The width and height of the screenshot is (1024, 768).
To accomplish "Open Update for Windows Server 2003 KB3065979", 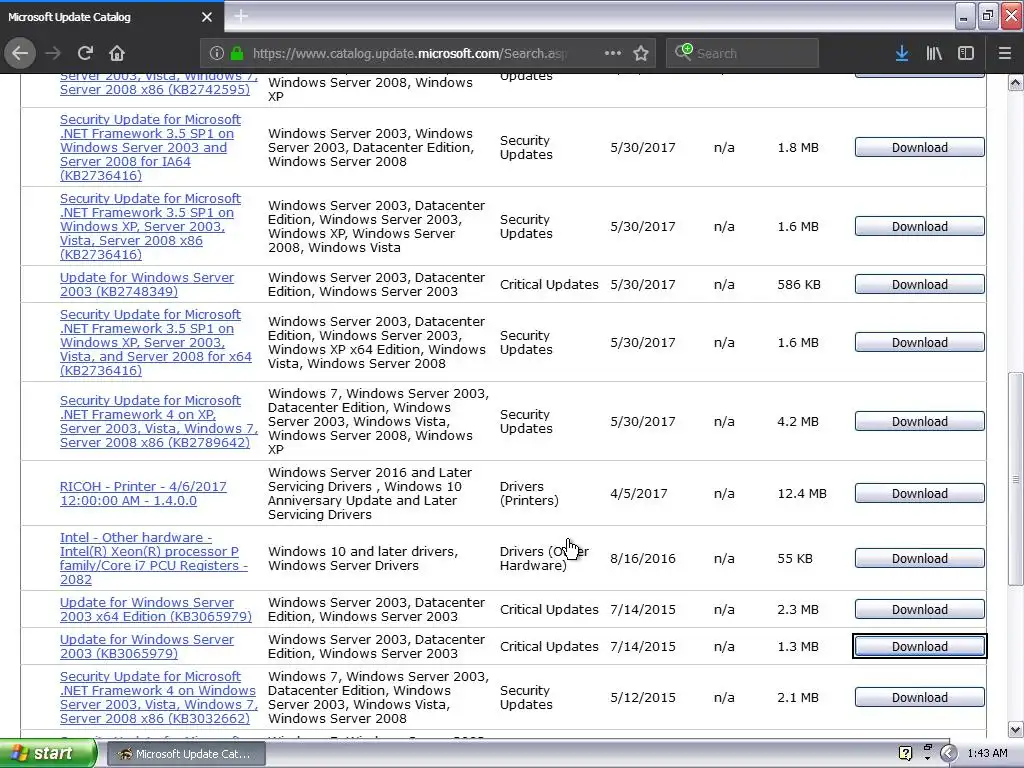I will [x=147, y=647].
